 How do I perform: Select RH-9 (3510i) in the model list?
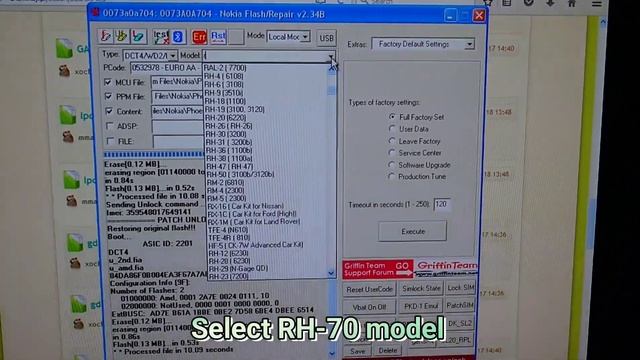pyautogui.click(x=224, y=93)
